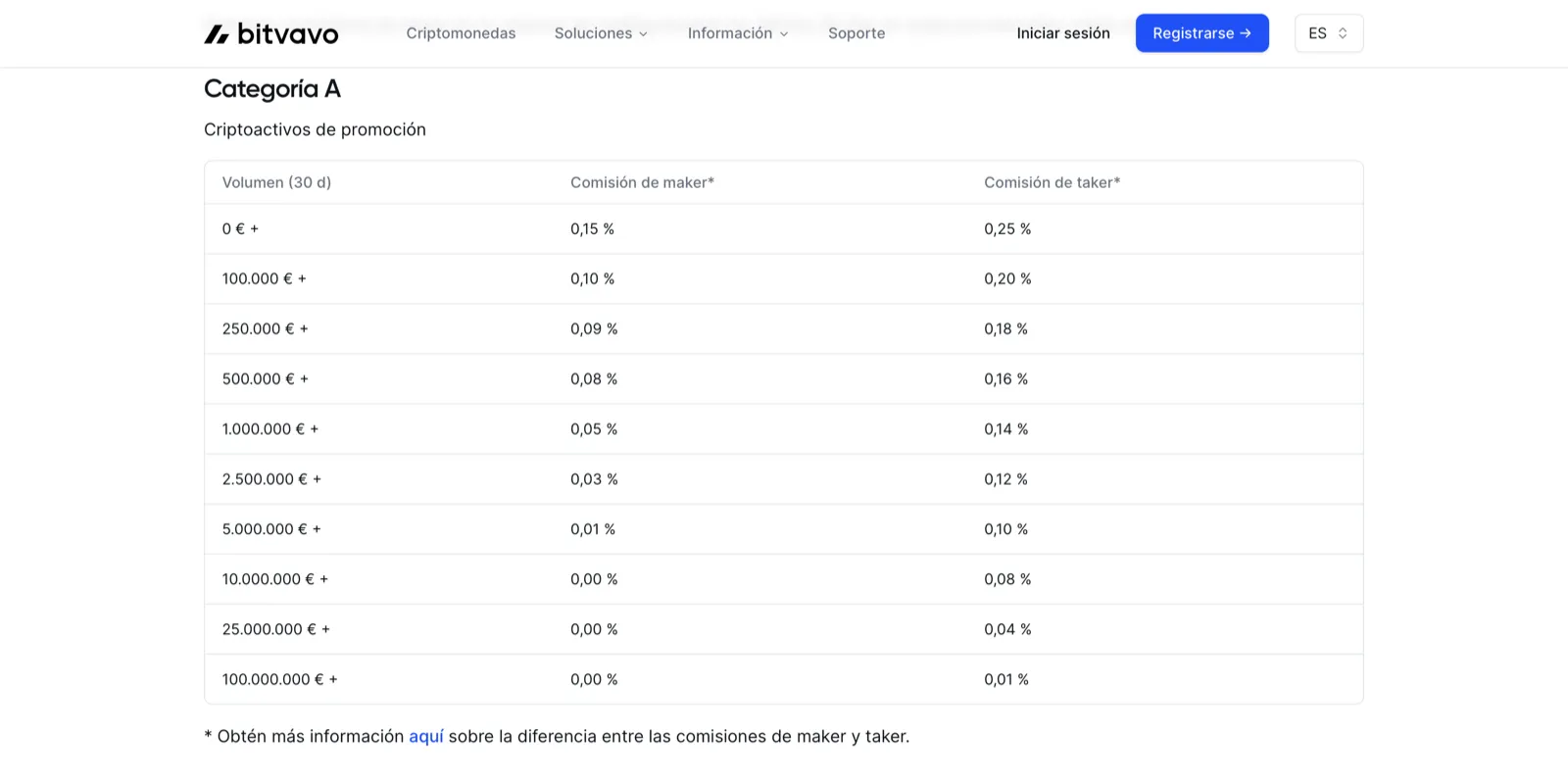This screenshot has width=1568, height=779.
Task: Select the '100.000.000 € +' volume cell
Action: point(279,678)
